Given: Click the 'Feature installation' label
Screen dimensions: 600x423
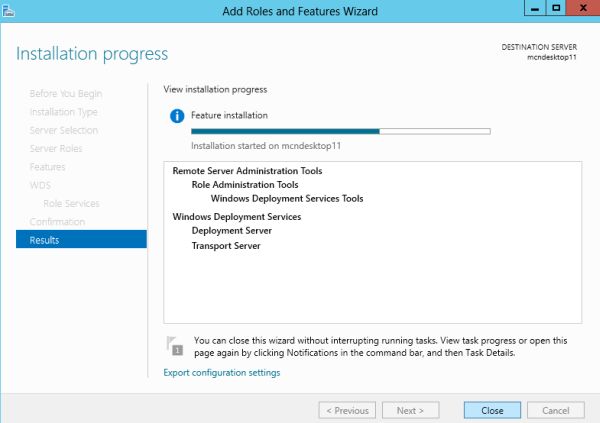Looking at the screenshot, I should click(x=229, y=115).
